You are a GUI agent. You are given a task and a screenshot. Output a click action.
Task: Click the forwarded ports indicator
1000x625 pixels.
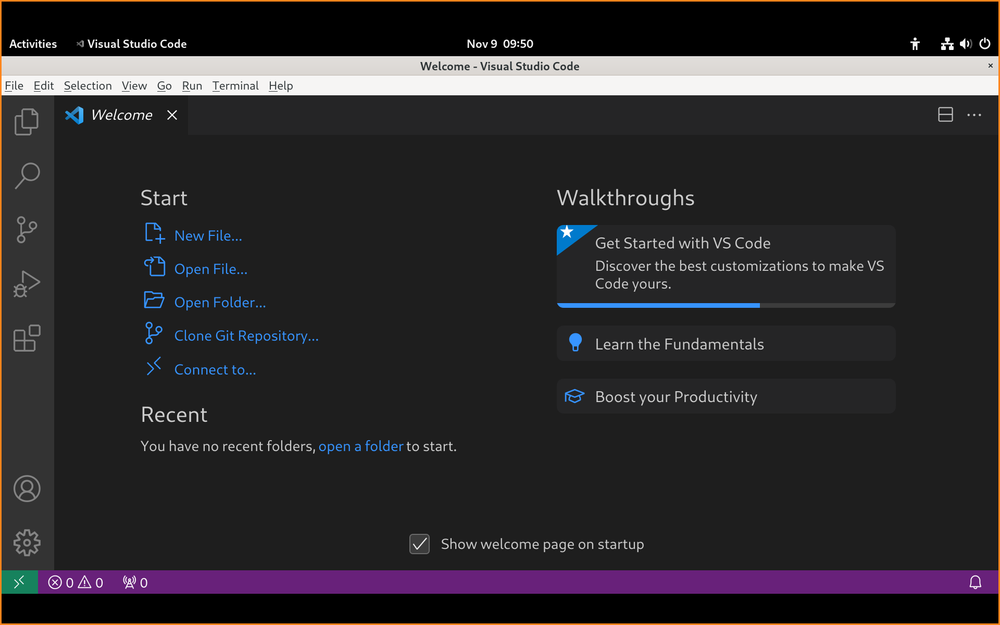coord(134,581)
